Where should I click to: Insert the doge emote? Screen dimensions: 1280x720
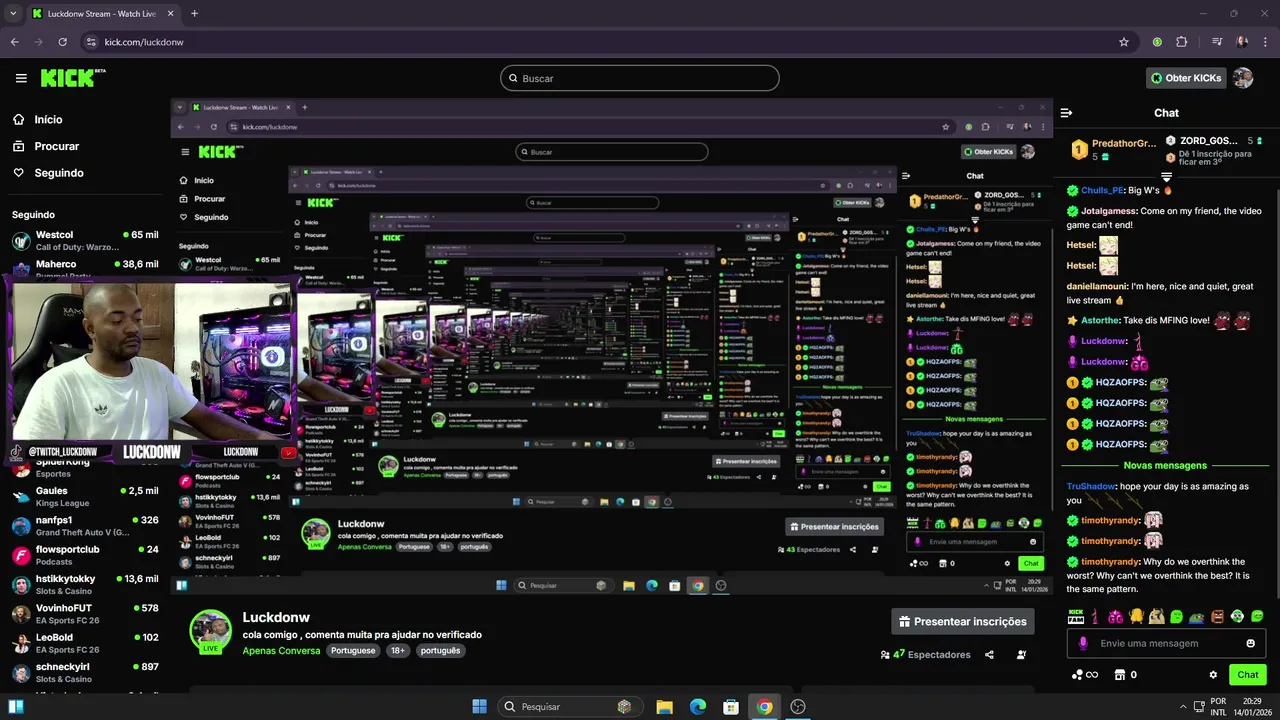[1156, 616]
